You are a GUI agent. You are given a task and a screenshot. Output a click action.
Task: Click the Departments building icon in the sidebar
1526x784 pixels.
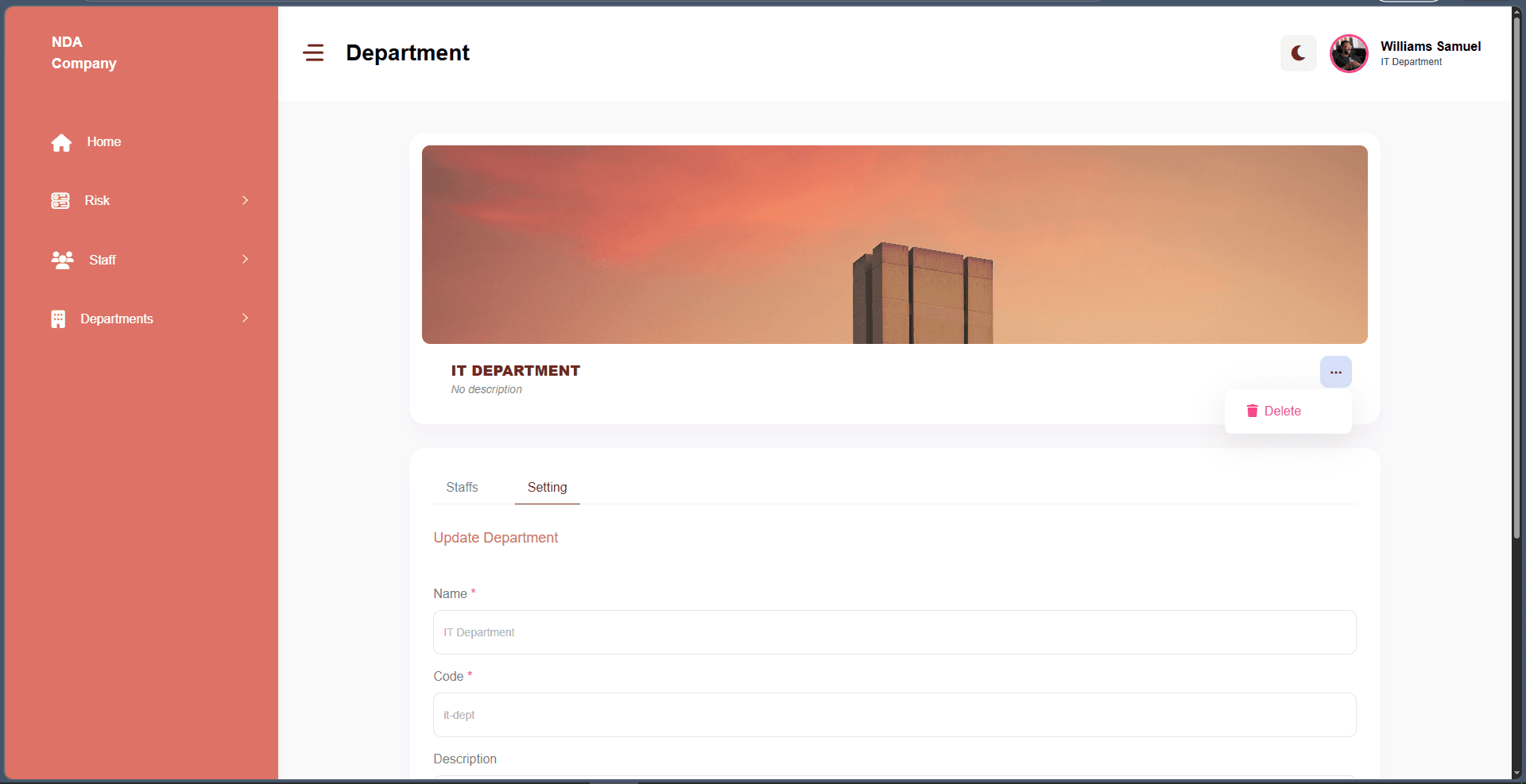tap(58, 319)
